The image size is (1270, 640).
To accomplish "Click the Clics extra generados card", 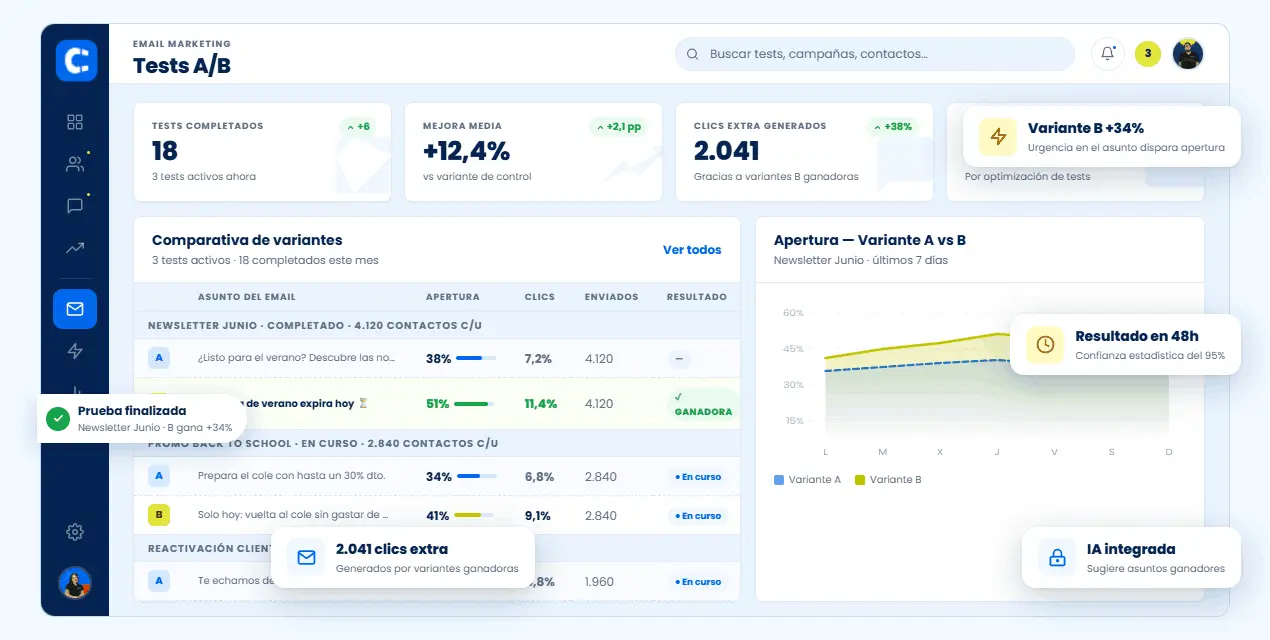I will click(x=804, y=152).
